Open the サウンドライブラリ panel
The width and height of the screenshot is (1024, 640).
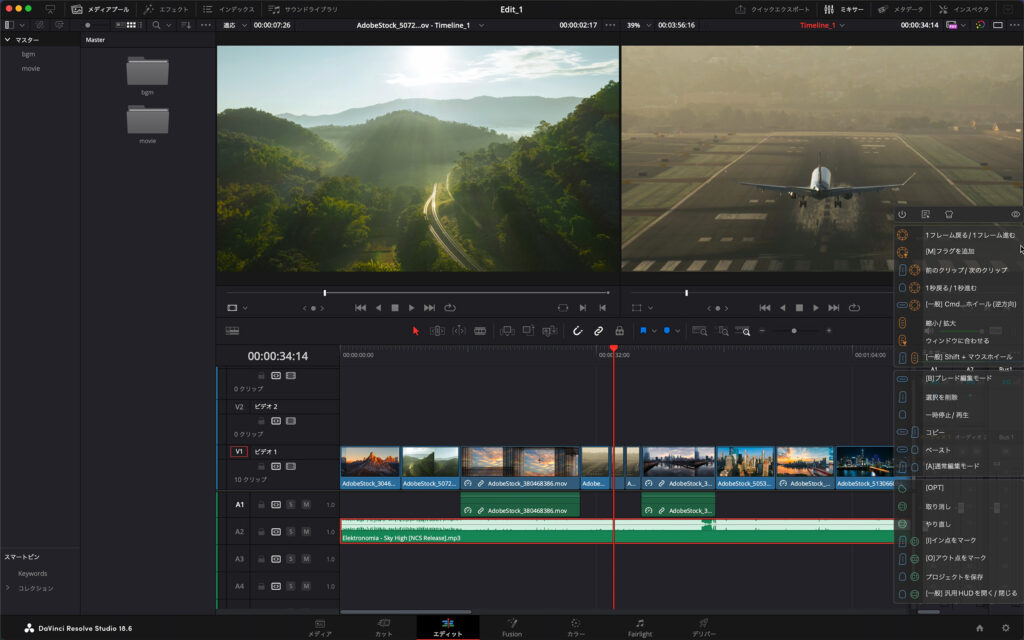[x=303, y=9]
